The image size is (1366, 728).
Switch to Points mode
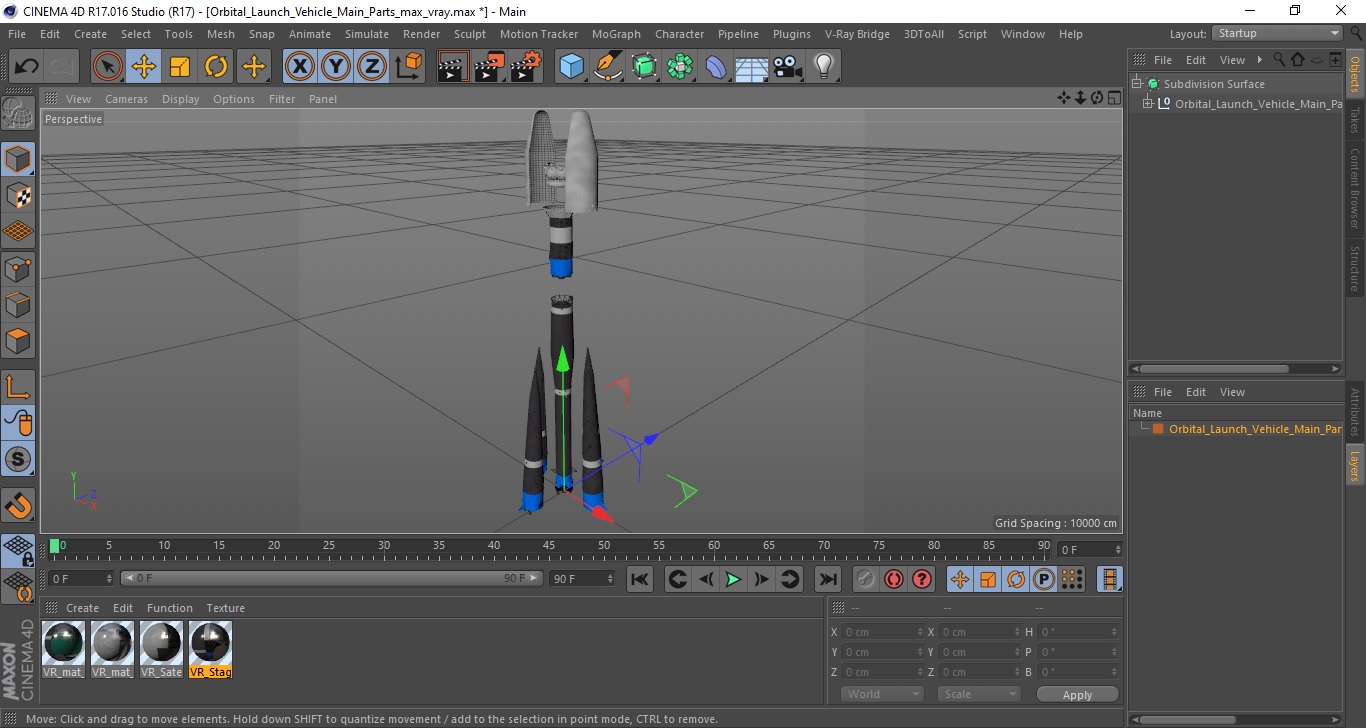[x=18, y=268]
